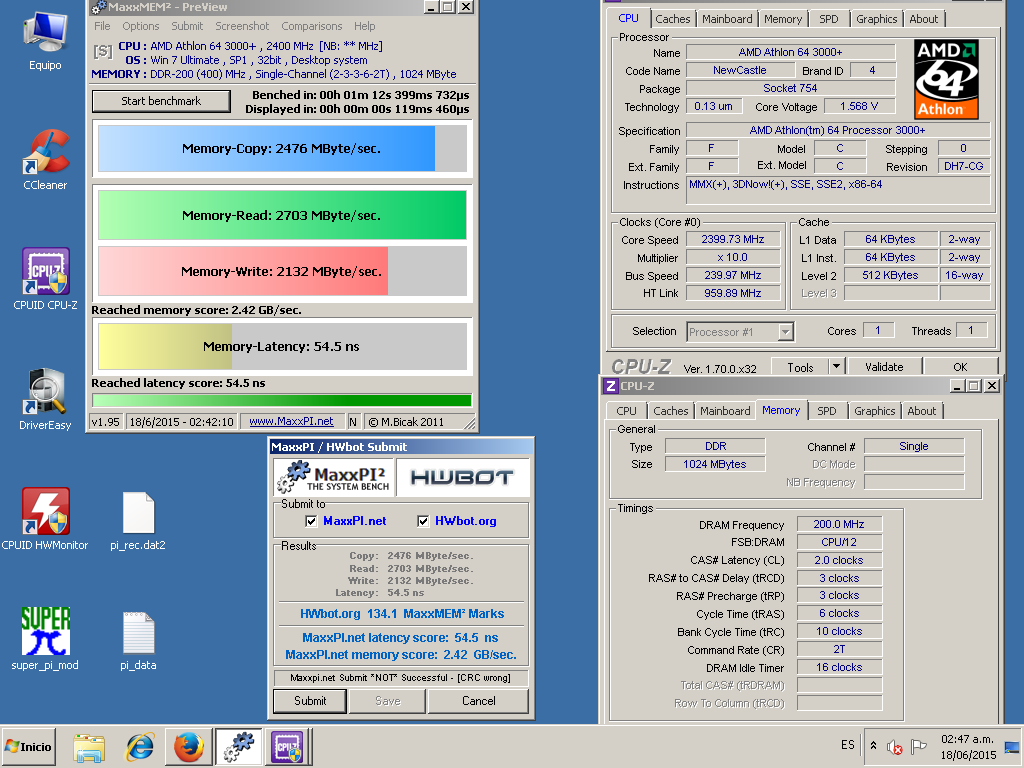
Task: Open www.MaxxPI.net status bar link
Action: pyautogui.click(x=291, y=422)
